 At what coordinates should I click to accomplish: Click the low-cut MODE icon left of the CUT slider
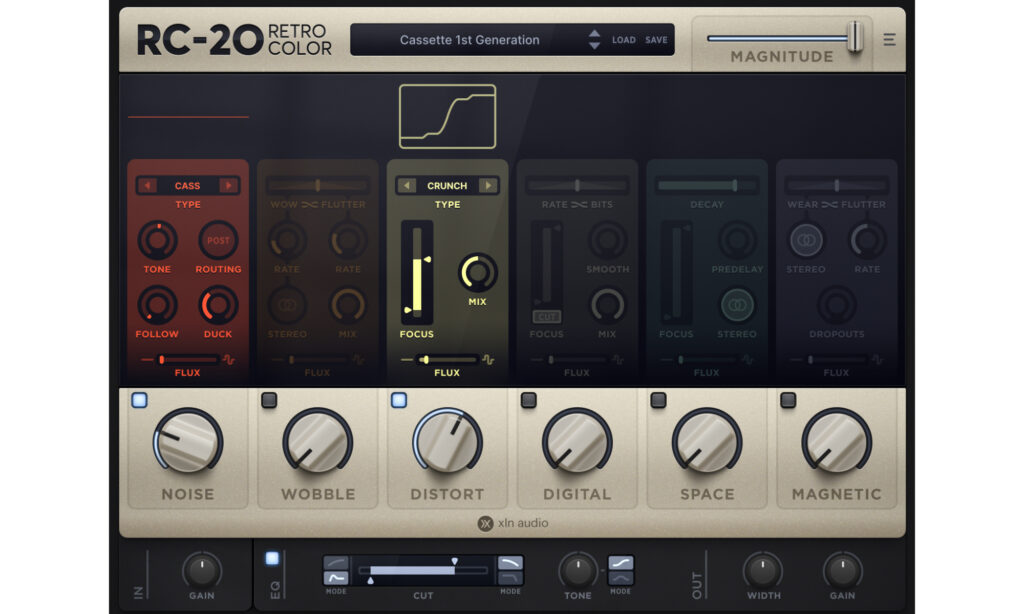click(337, 570)
